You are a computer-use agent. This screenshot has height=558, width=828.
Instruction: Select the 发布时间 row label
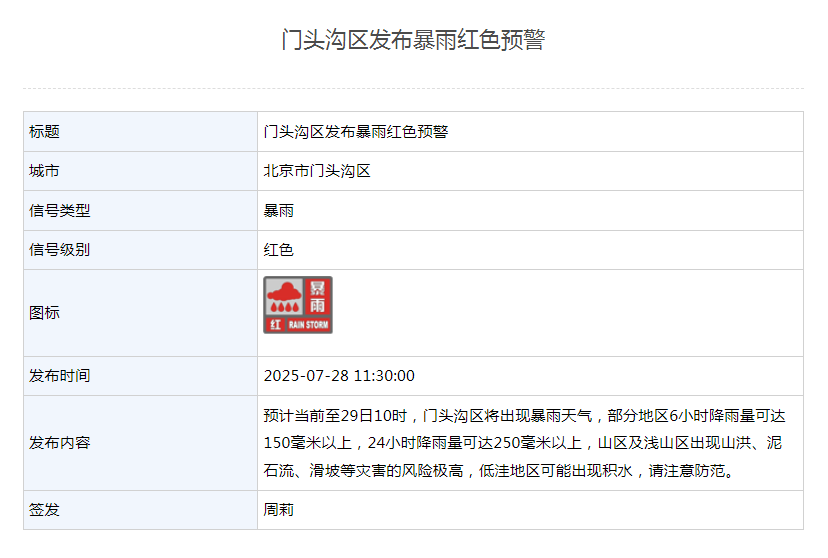[x=60, y=375]
